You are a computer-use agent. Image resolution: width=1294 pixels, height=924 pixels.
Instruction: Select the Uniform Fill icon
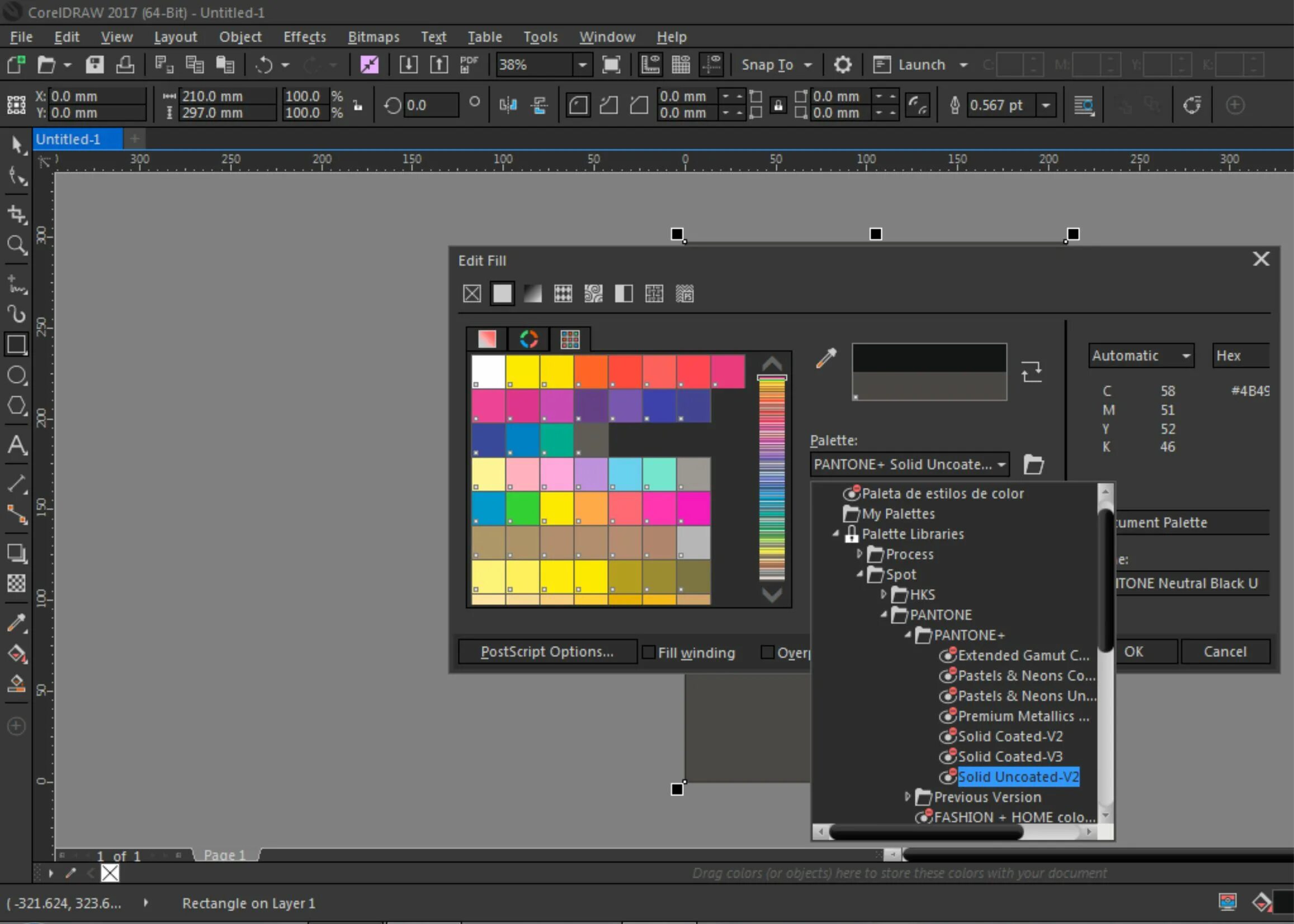[x=501, y=293]
